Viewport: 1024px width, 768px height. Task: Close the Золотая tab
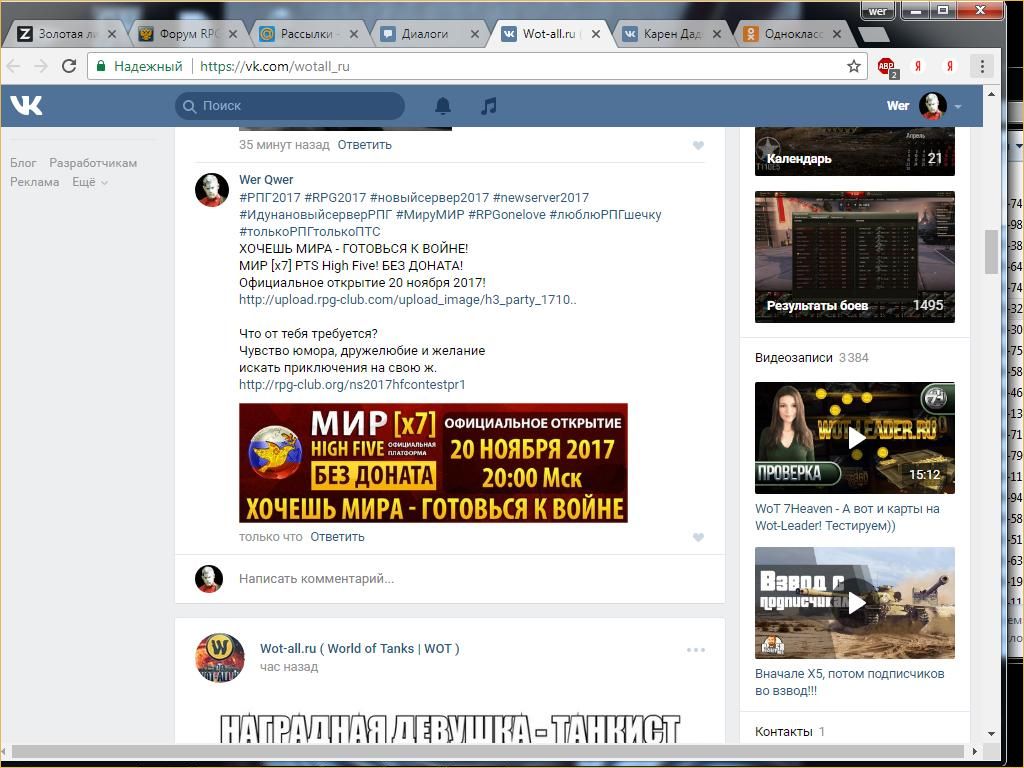[x=112, y=34]
